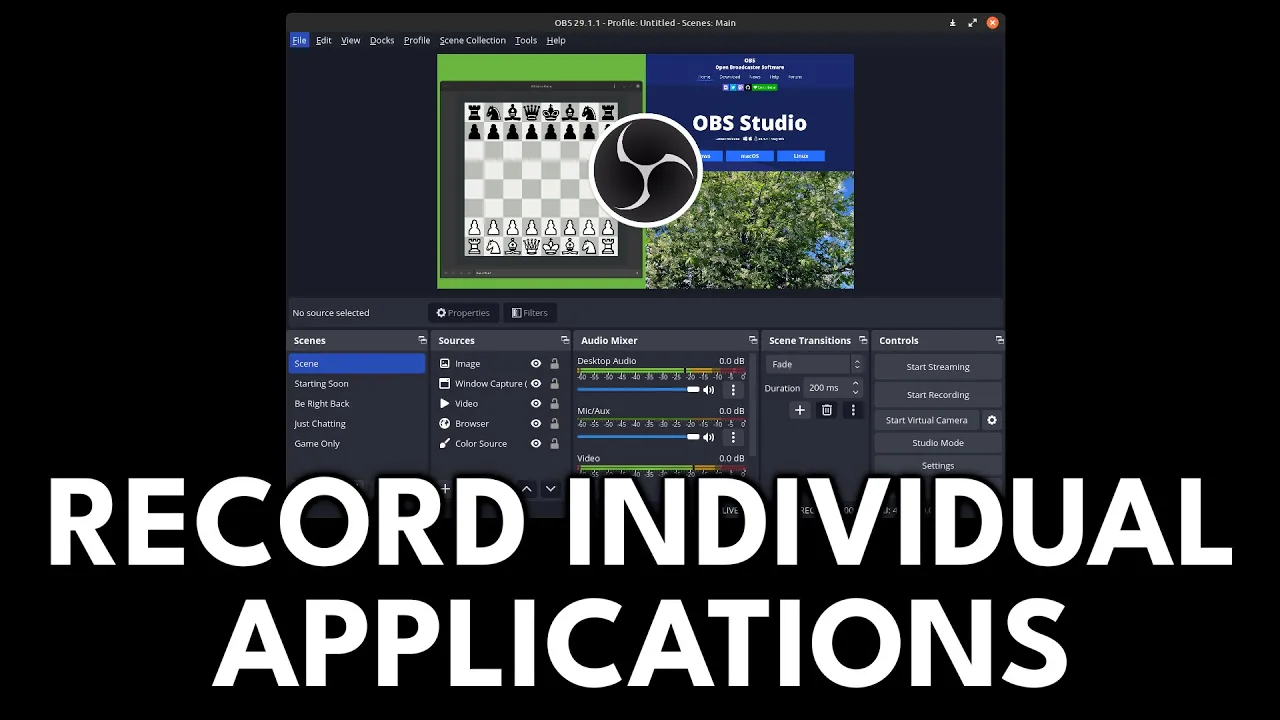Image resolution: width=1280 pixels, height=720 pixels.
Task: Pop out the Controls dock
Action: coord(999,341)
